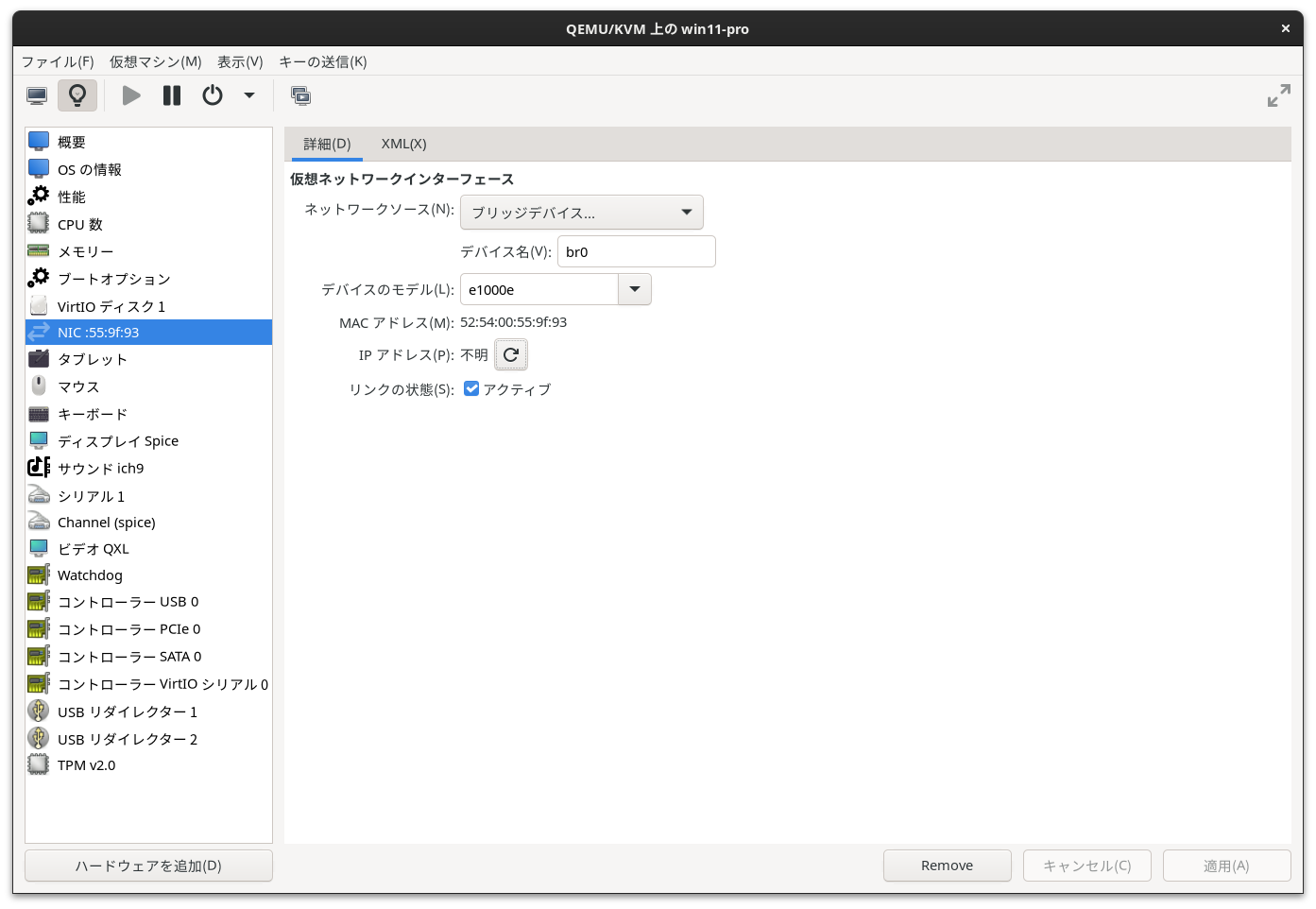This screenshot has width=1316, height=909.
Task: Power off the virtual machine
Action: point(212,94)
